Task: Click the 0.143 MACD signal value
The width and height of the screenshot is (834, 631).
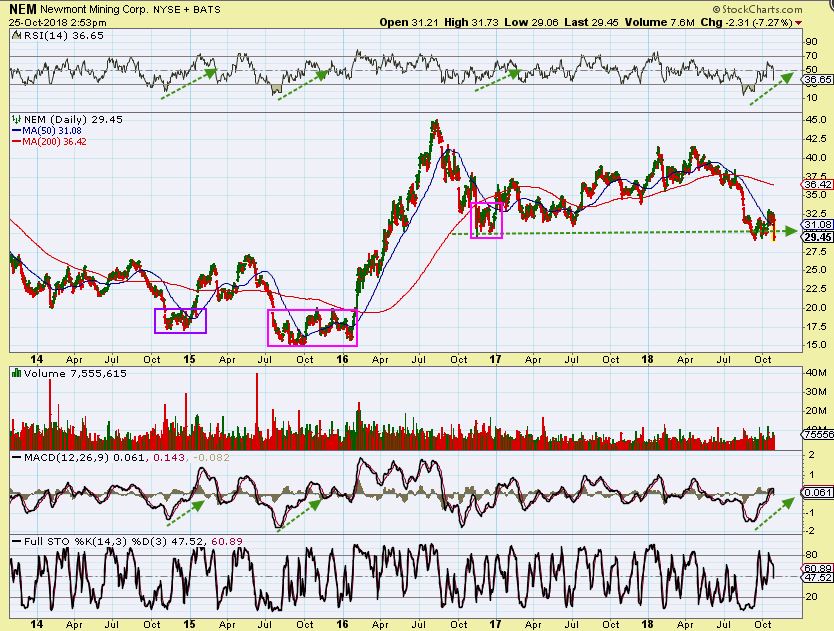Action: click(169, 458)
